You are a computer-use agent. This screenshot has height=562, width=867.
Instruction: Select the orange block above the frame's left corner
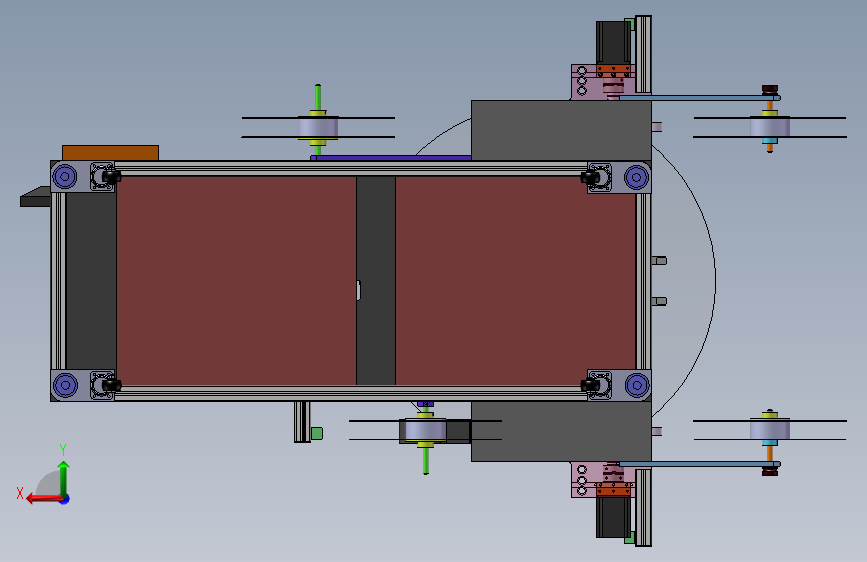point(111,153)
